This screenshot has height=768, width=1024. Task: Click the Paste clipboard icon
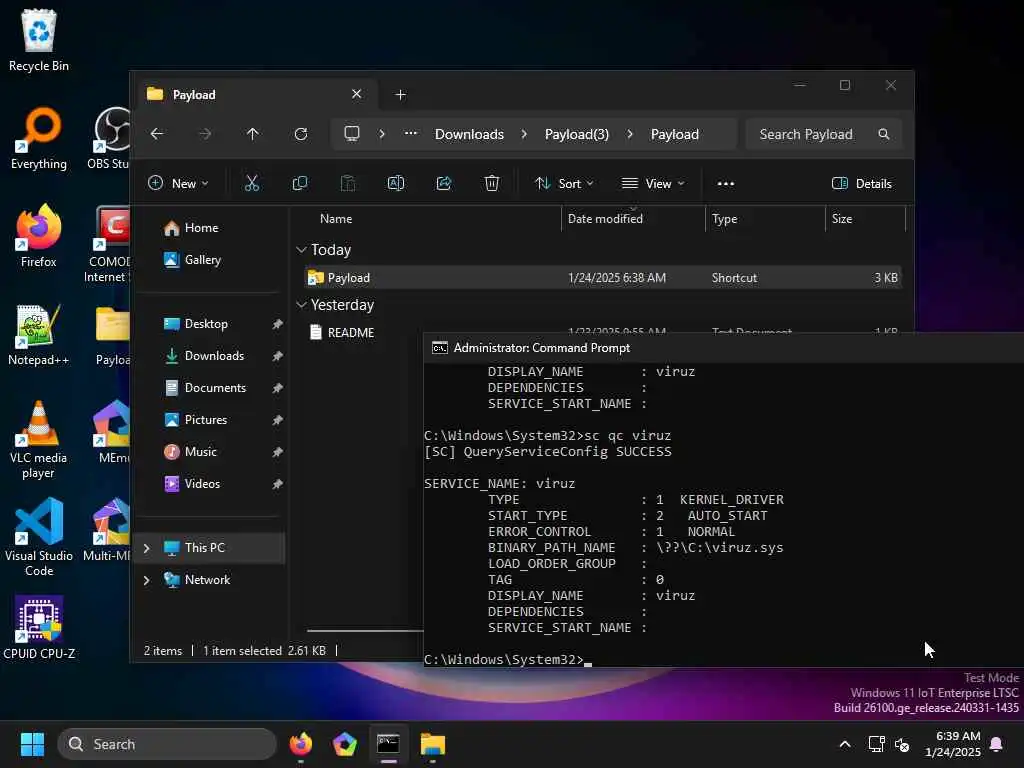tap(348, 184)
